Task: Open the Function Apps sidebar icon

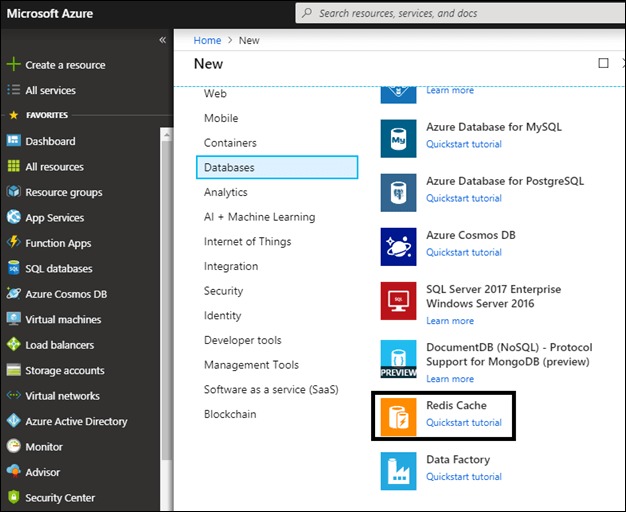Action: (x=14, y=242)
